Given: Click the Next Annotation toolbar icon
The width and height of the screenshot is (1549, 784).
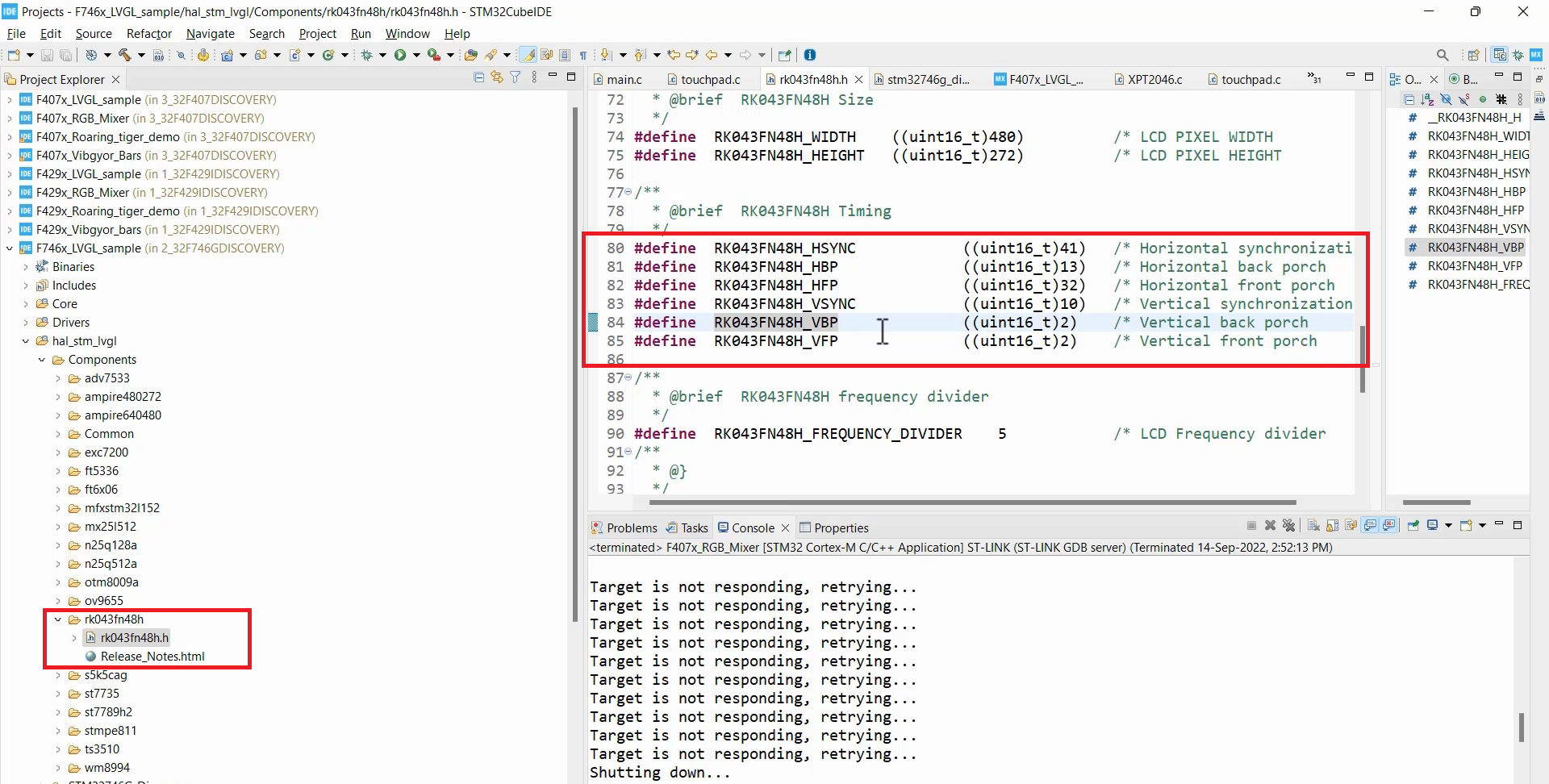Looking at the screenshot, I should (x=606, y=55).
